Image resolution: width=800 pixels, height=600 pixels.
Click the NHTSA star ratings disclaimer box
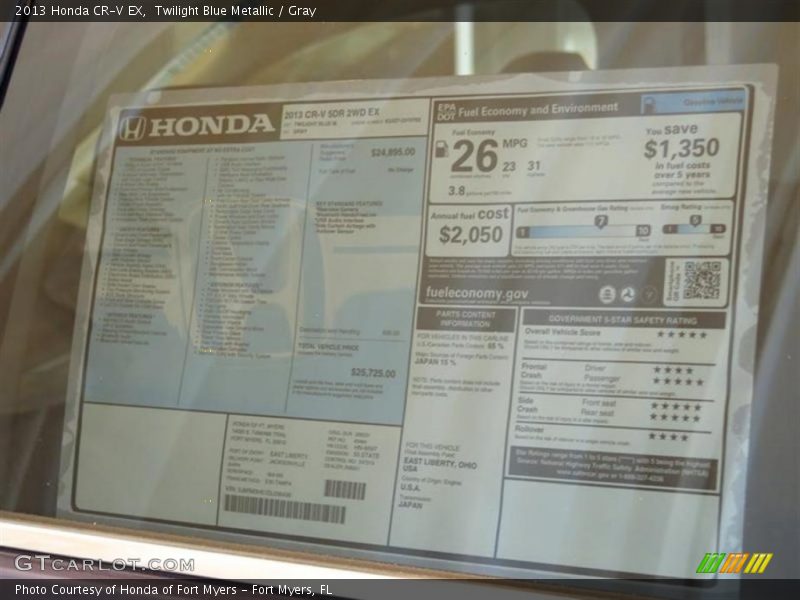[x=613, y=467]
